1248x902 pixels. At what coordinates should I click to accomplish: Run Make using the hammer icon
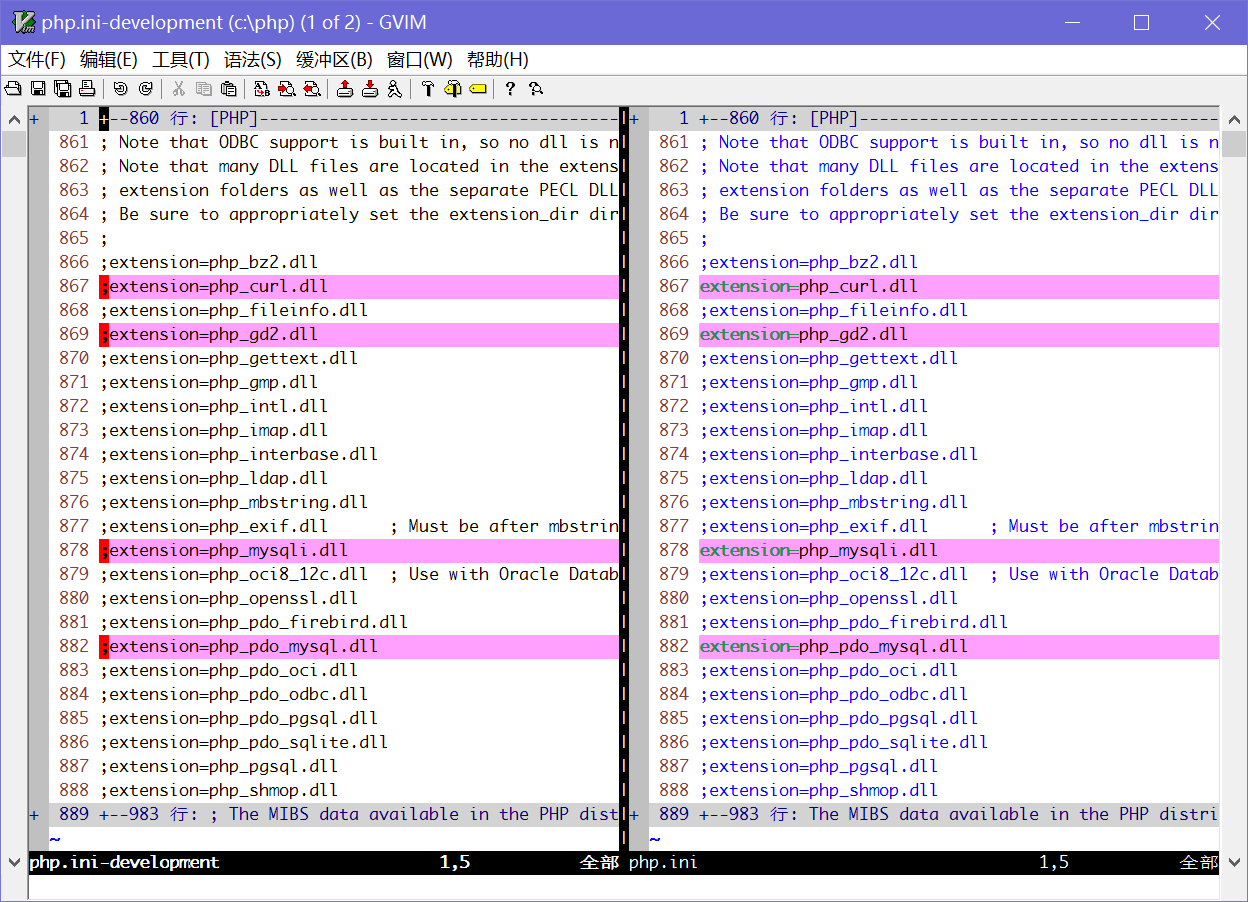coord(428,89)
